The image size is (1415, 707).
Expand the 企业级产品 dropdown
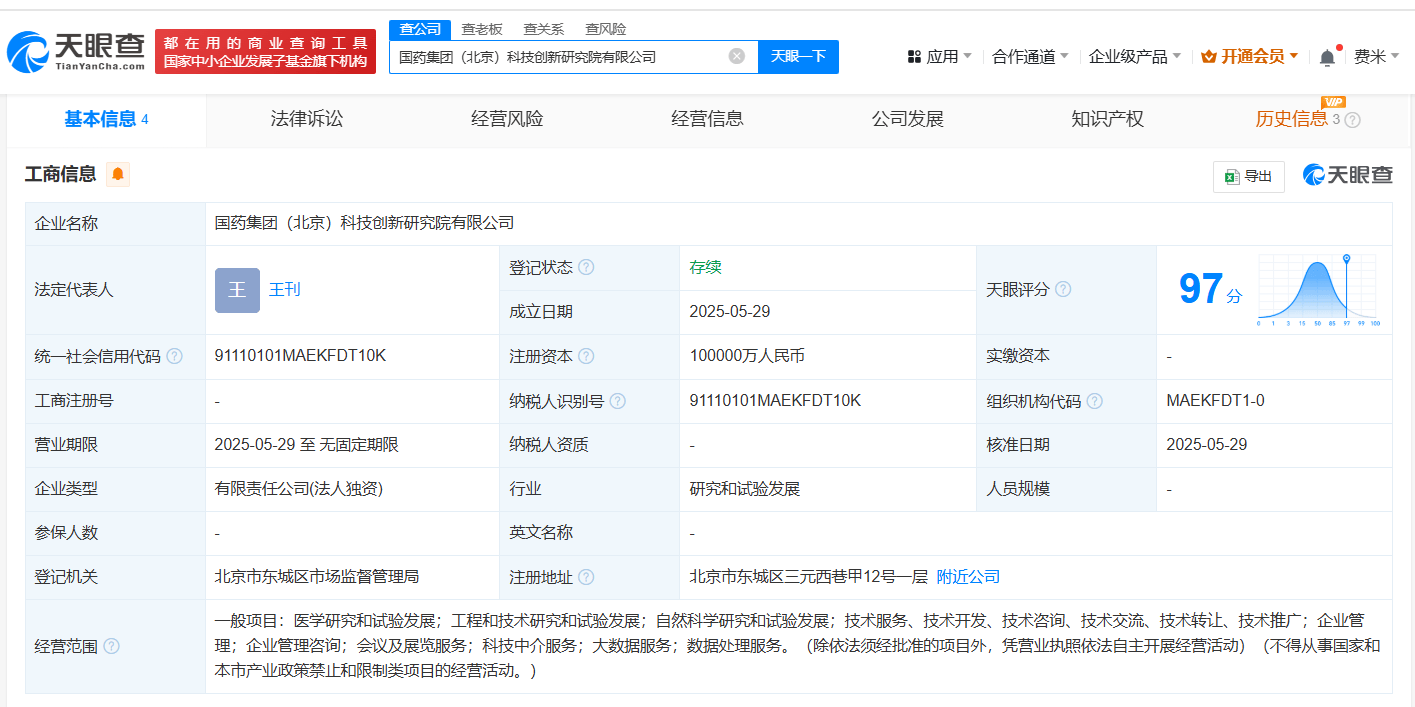click(1134, 57)
